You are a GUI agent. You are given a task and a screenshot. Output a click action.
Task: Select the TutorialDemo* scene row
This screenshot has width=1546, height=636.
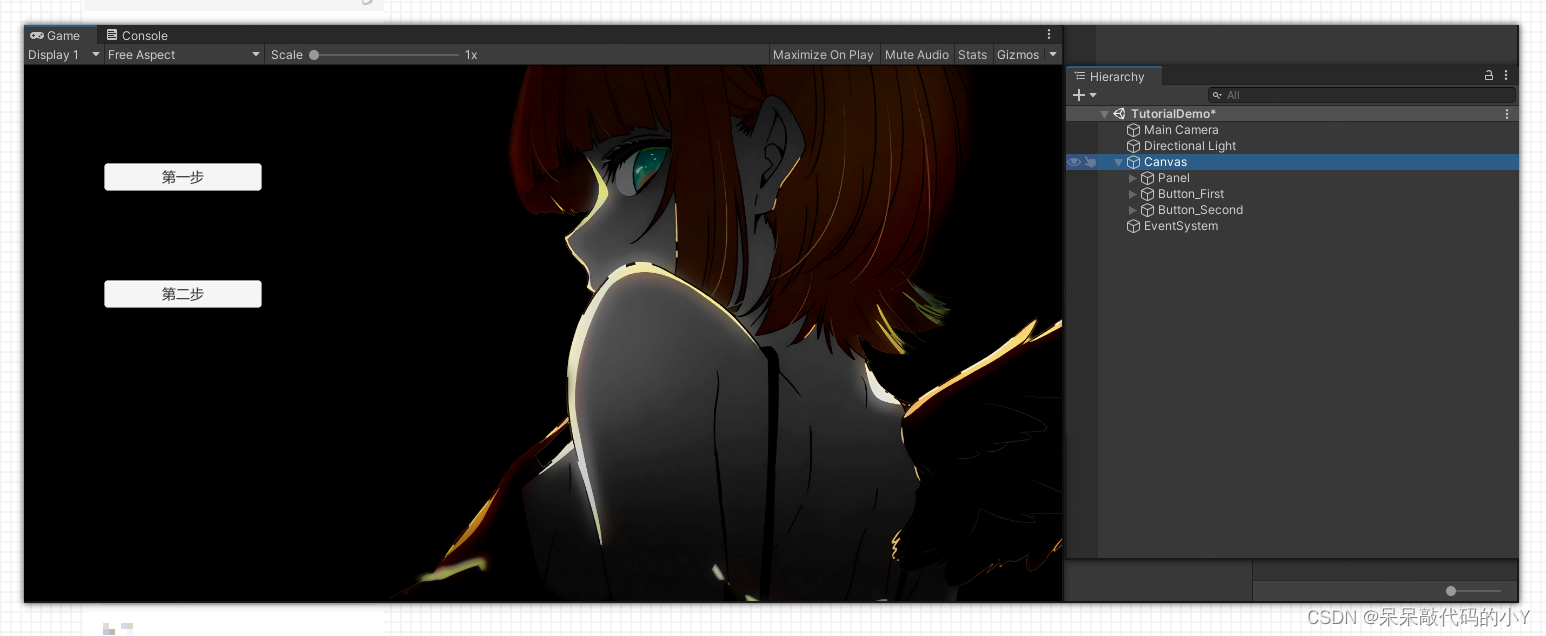click(x=1292, y=114)
